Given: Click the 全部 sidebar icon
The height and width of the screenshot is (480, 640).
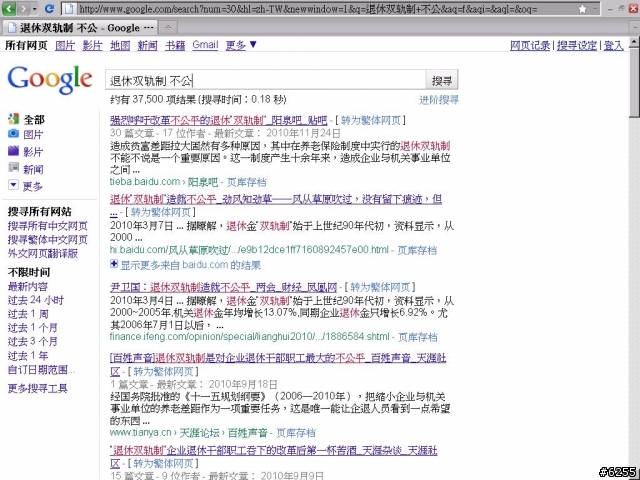Looking at the screenshot, I should 13,119.
